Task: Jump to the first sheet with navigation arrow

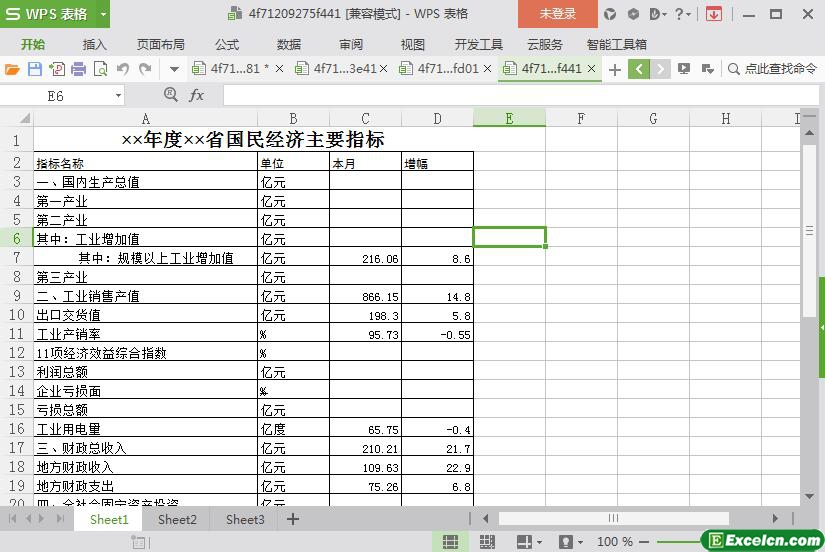Action: pyautogui.click(x=13, y=519)
